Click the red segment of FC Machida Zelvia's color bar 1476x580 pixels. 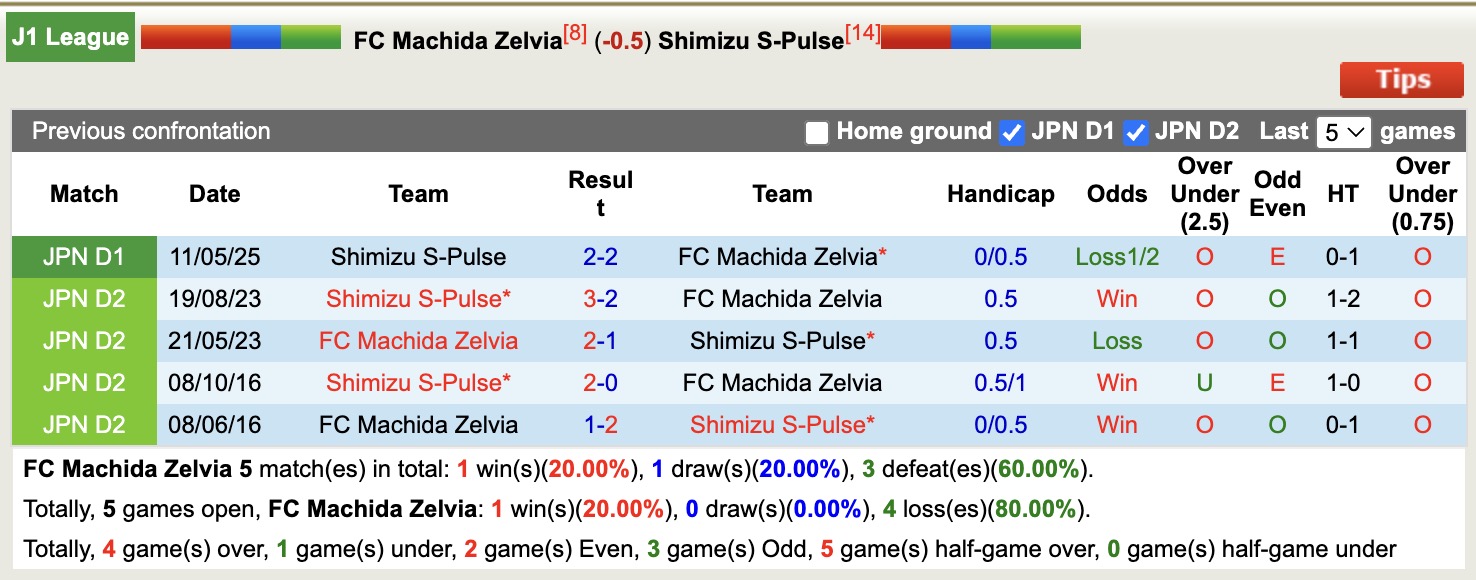185,37
